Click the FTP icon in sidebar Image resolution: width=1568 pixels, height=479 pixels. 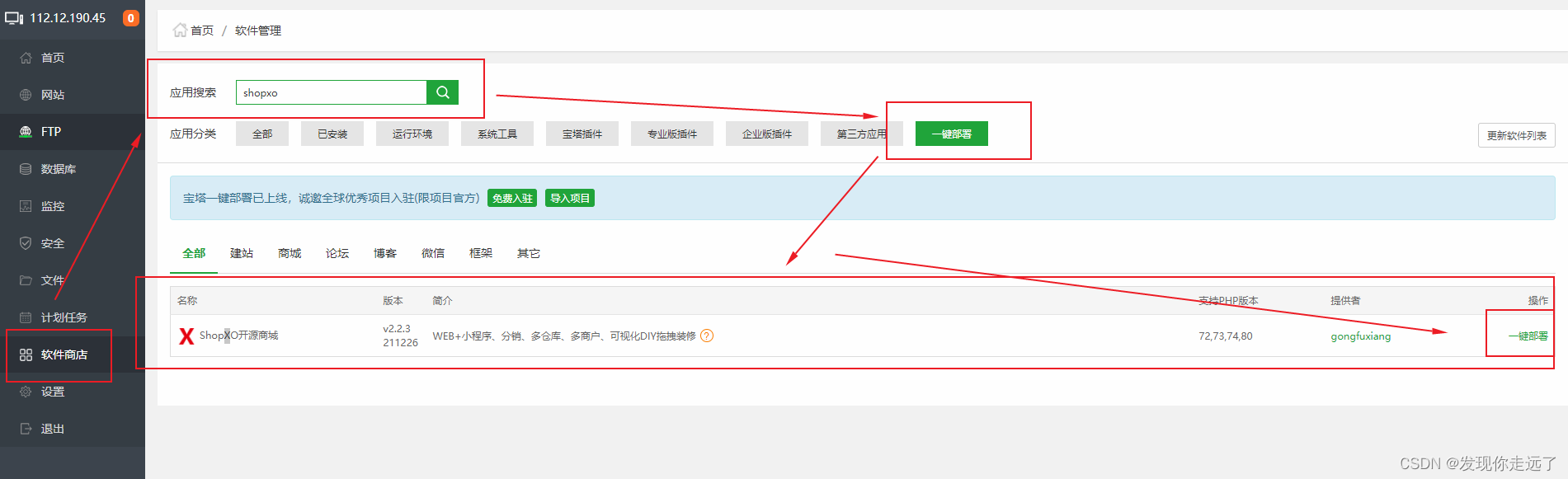pyautogui.click(x=26, y=132)
